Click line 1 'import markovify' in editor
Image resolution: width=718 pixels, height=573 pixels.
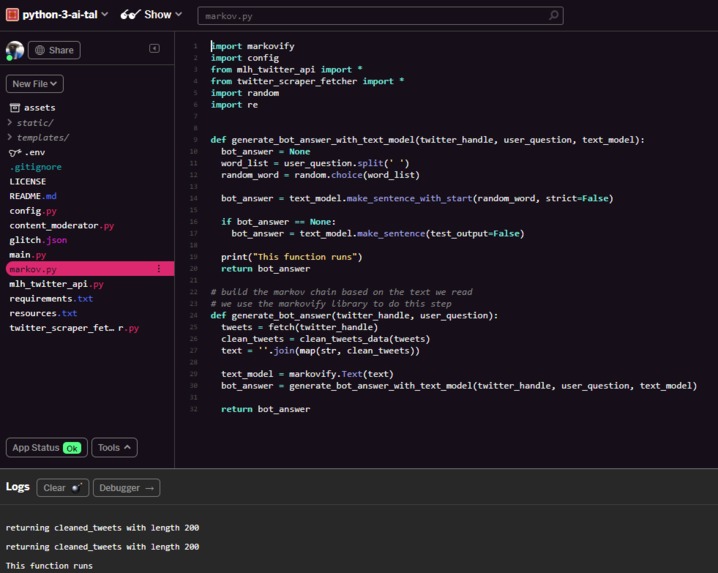click(x=253, y=46)
